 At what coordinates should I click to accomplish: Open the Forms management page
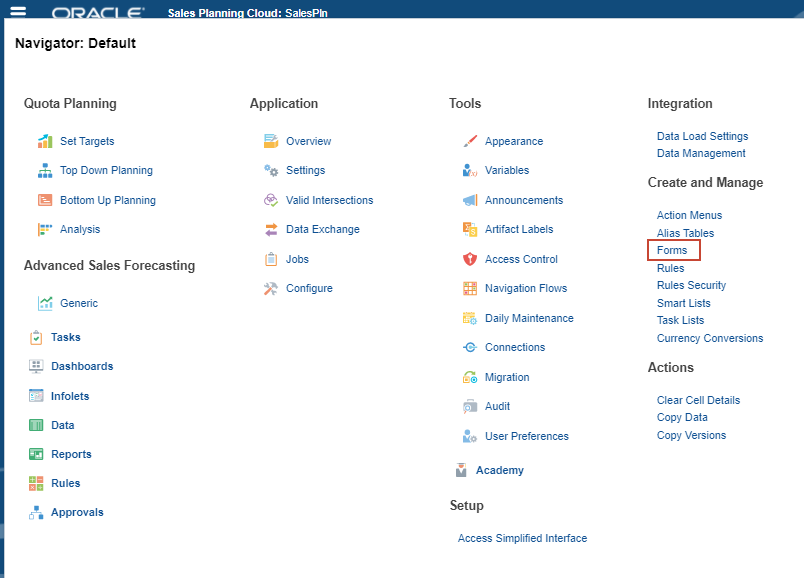tap(670, 250)
